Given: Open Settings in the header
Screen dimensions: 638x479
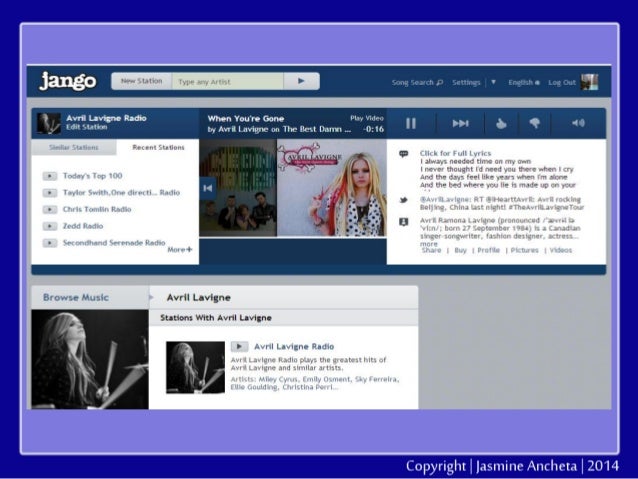Looking at the screenshot, I should tap(466, 82).
